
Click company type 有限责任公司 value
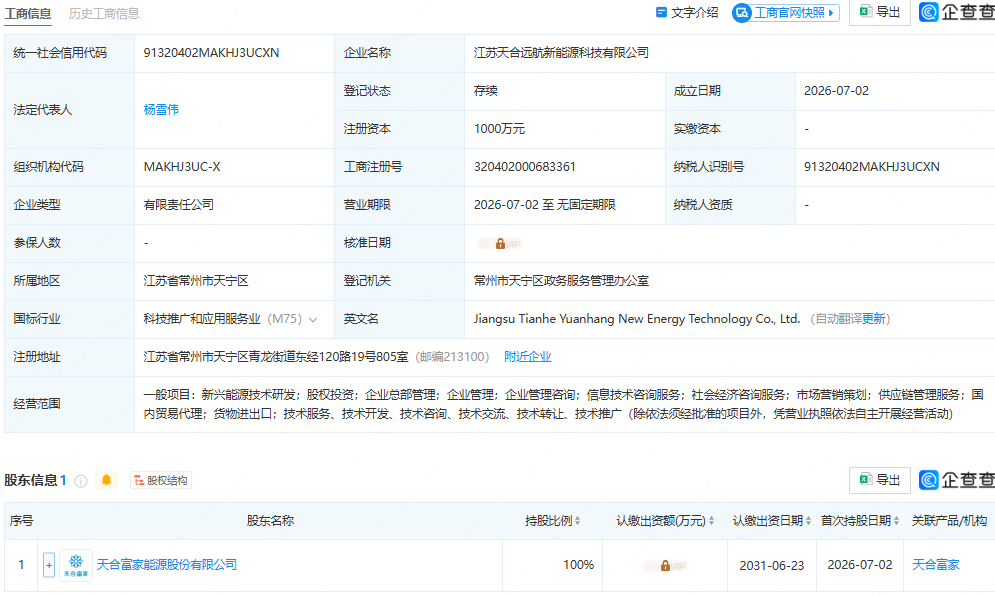(178, 205)
